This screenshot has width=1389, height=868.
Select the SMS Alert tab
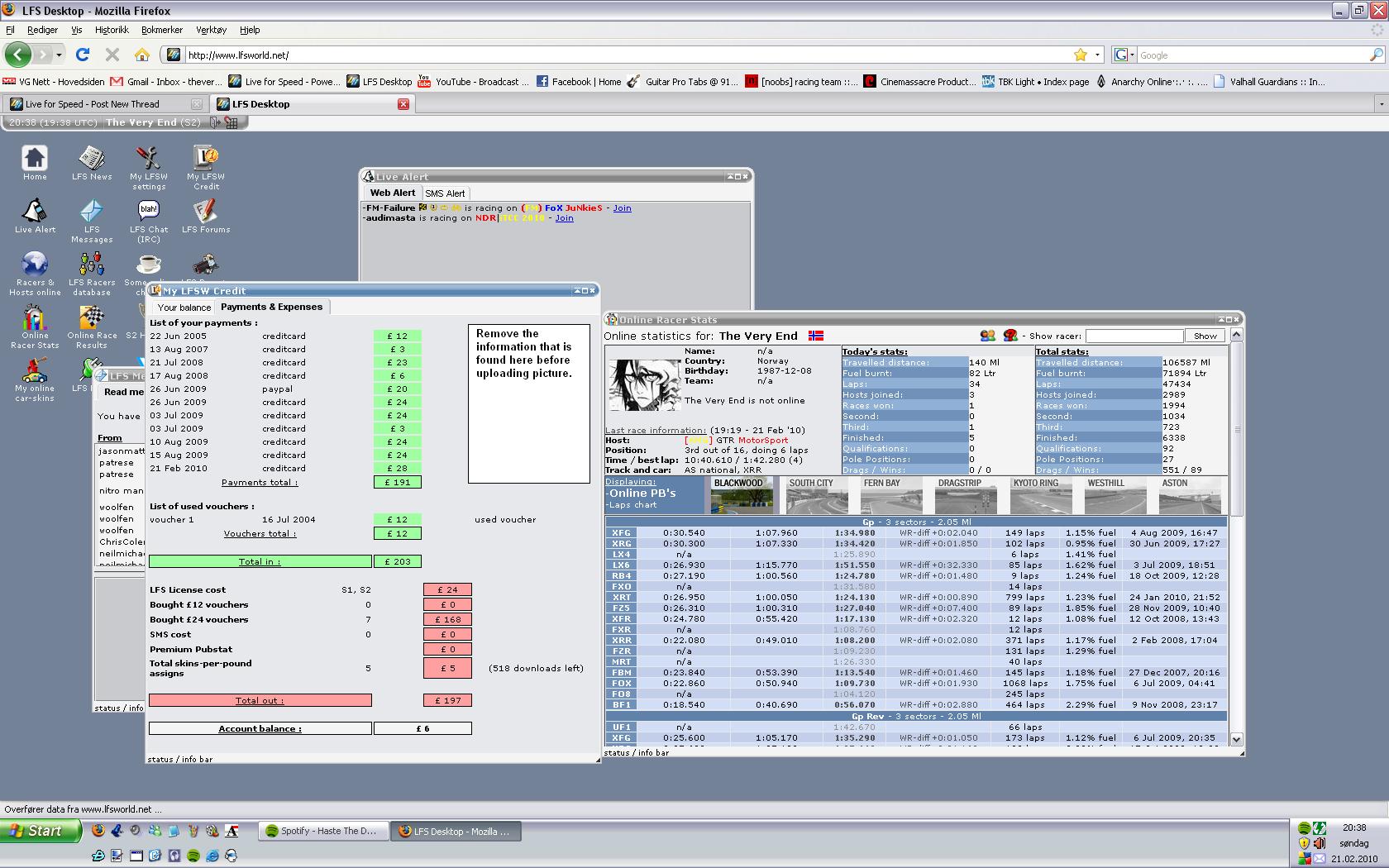click(x=445, y=193)
